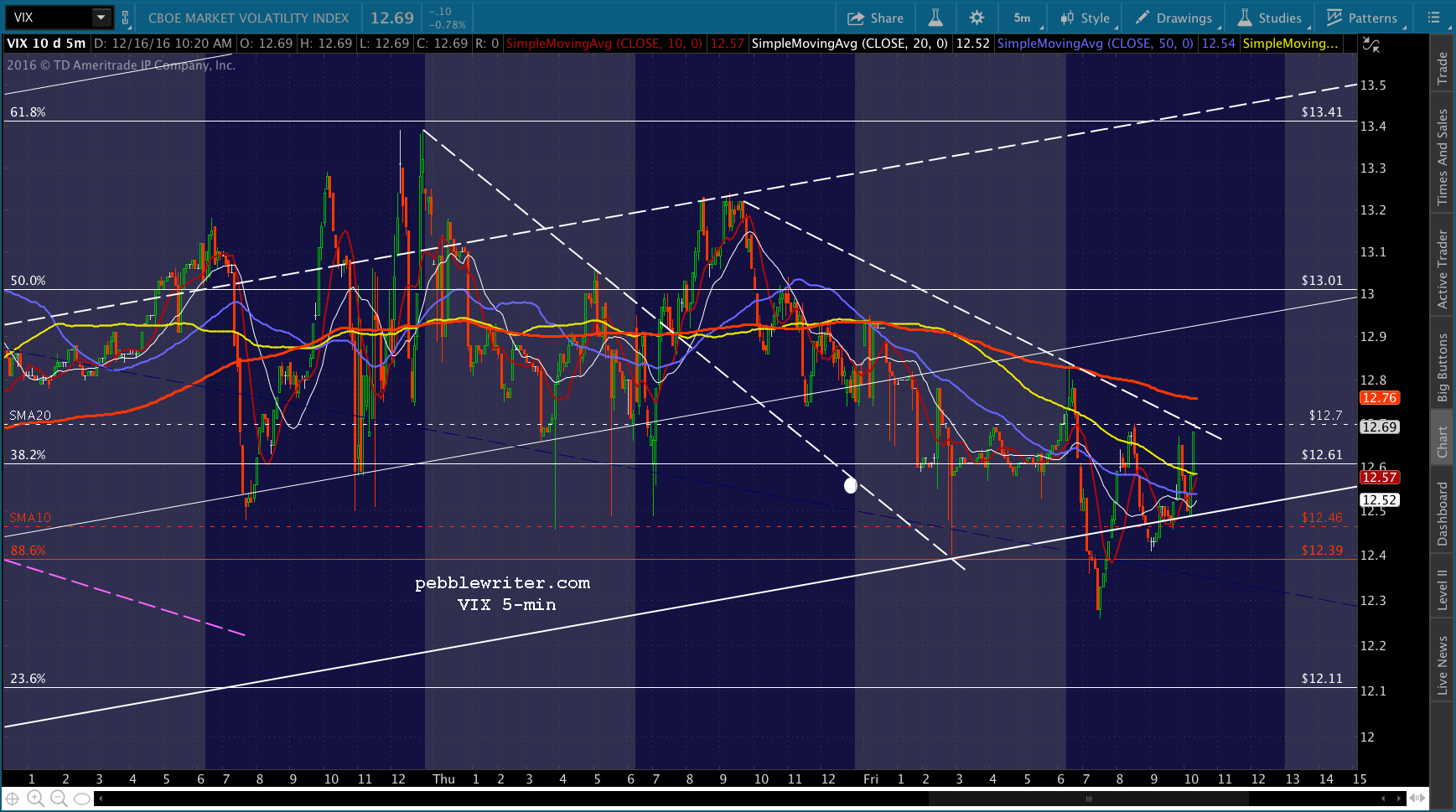
Task: Click the SimpleMovingAvg (CLOSE, 50, 0) label
Action: click(1096, 44)
